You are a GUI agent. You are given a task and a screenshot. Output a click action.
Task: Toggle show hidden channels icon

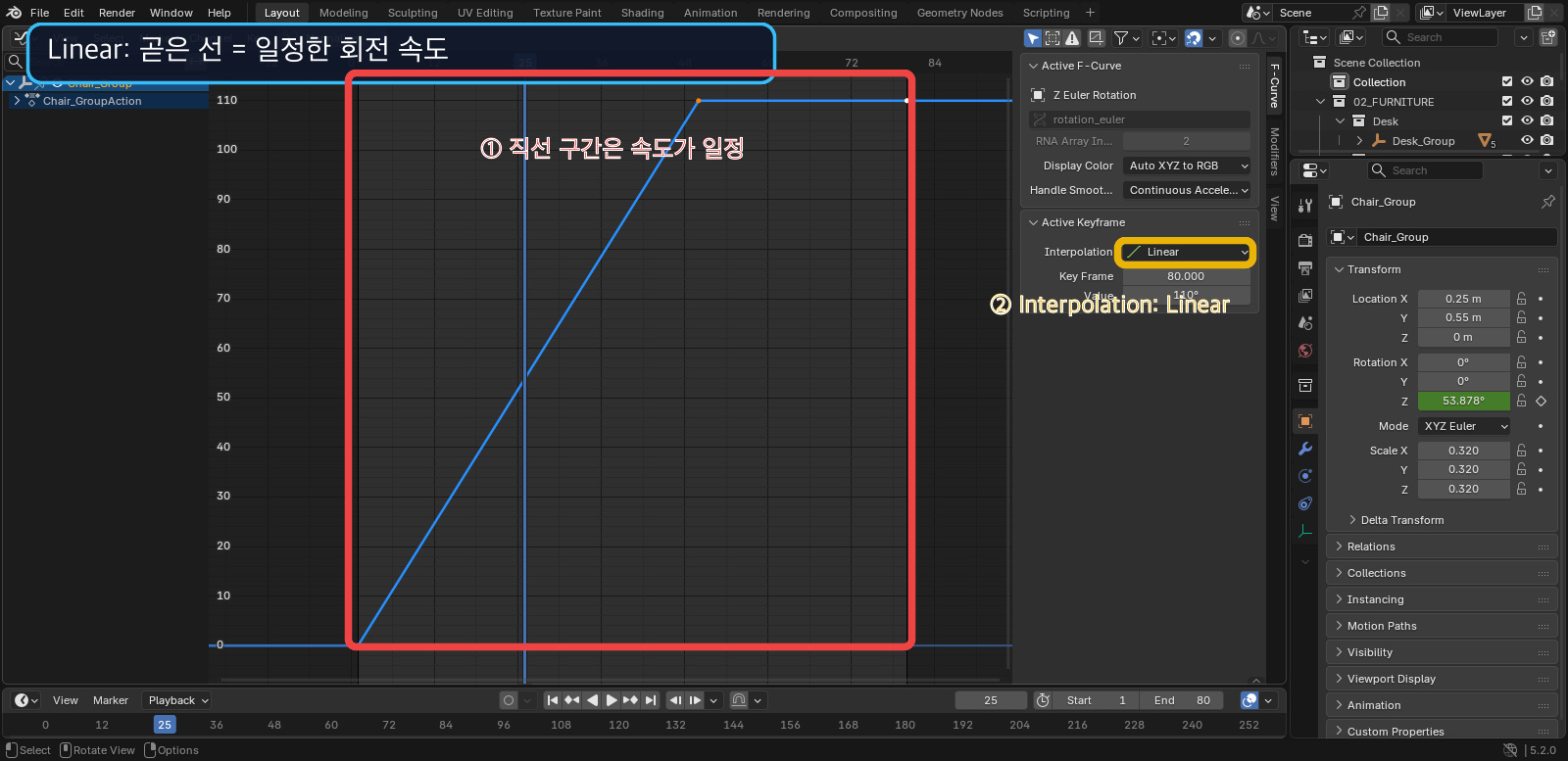click(x=1053, y=38)
